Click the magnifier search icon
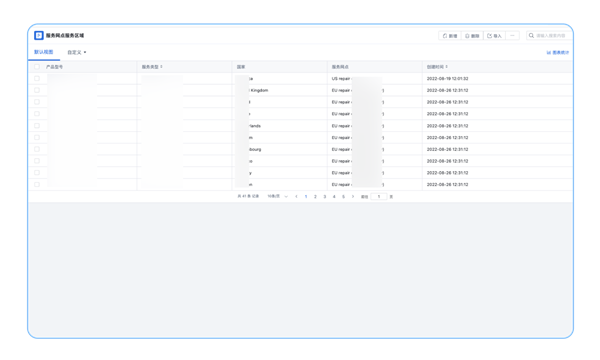 click(x=531, y=36)
